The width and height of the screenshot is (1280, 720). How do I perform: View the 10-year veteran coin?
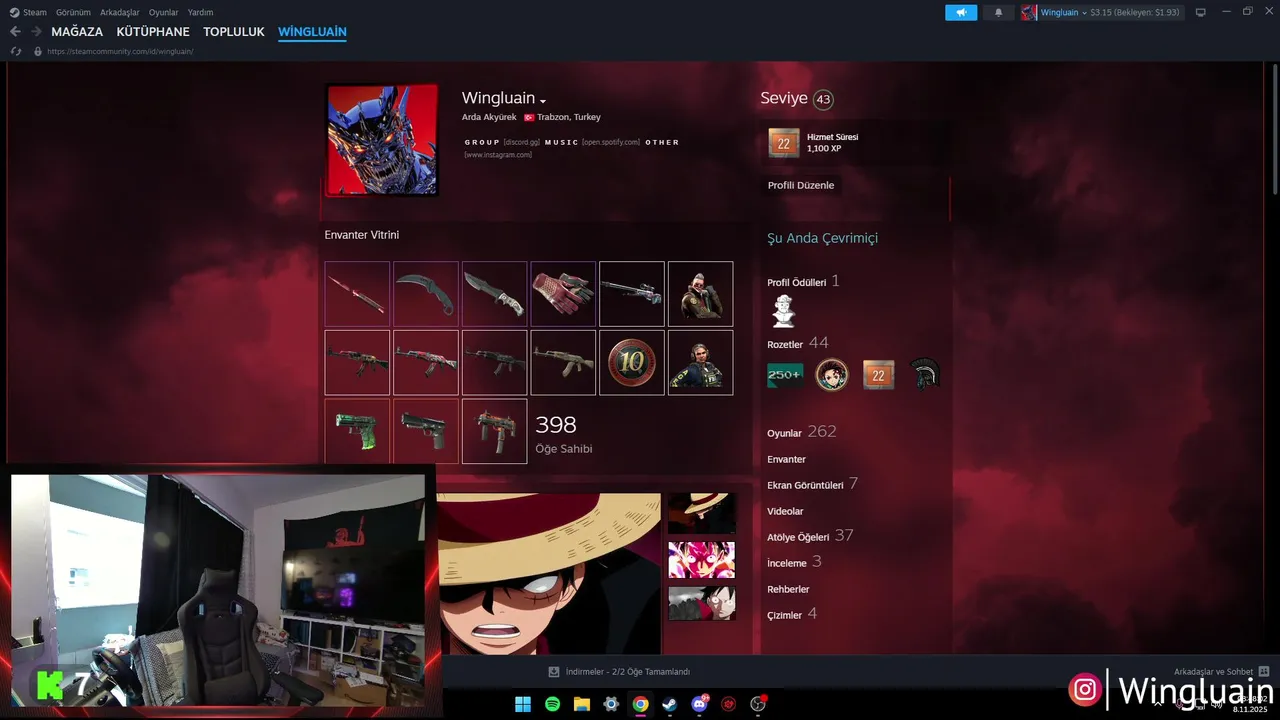[632, 363]
